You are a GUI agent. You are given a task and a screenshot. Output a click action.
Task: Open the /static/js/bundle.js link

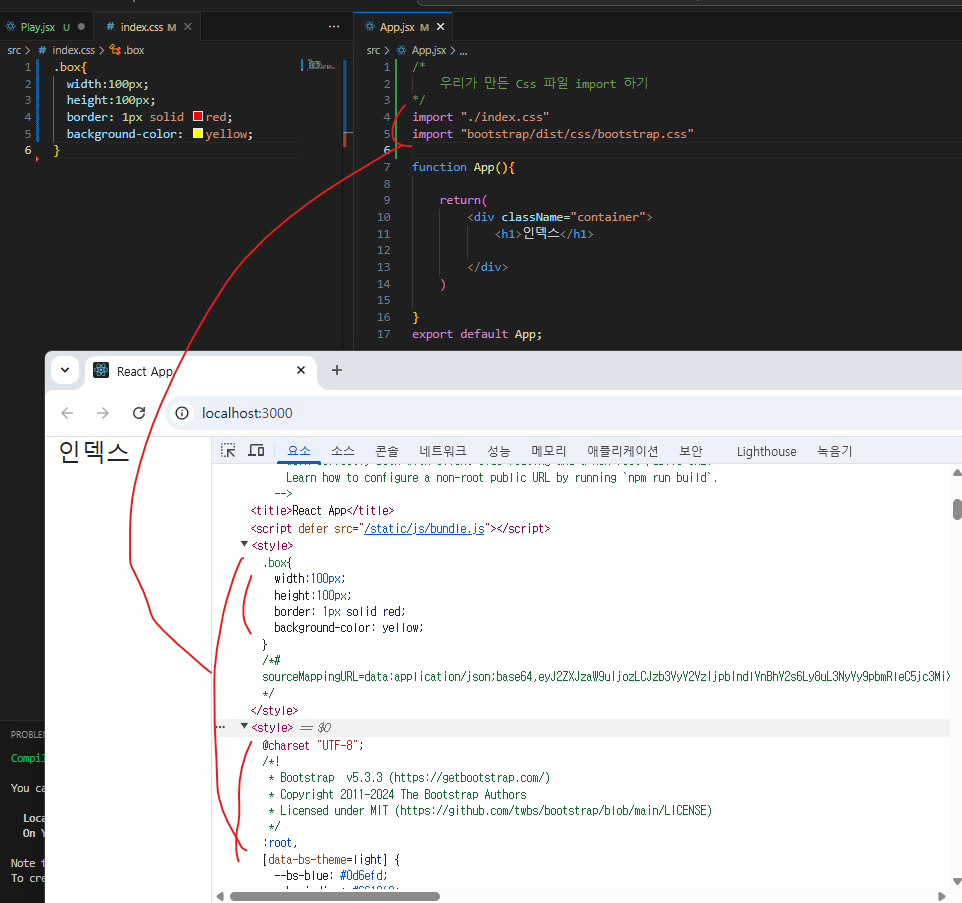coord(424,528)
